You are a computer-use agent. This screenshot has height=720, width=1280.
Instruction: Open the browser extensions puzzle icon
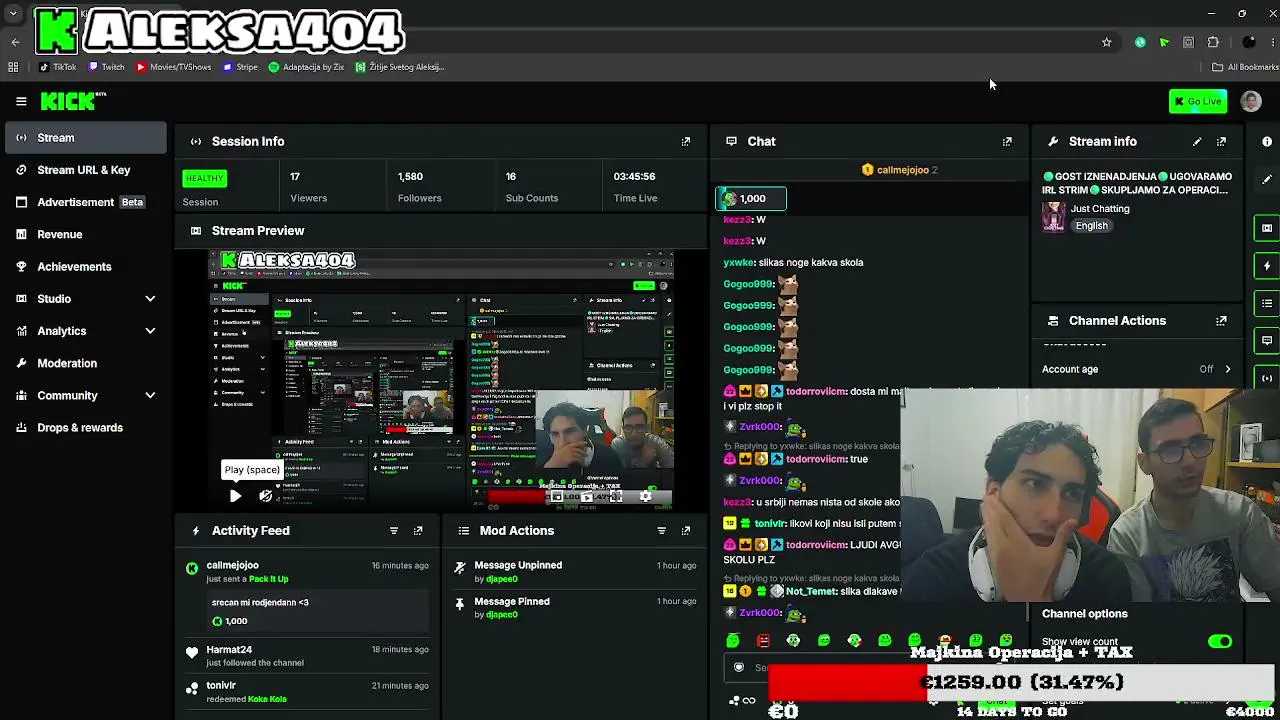coord(1213,42)
